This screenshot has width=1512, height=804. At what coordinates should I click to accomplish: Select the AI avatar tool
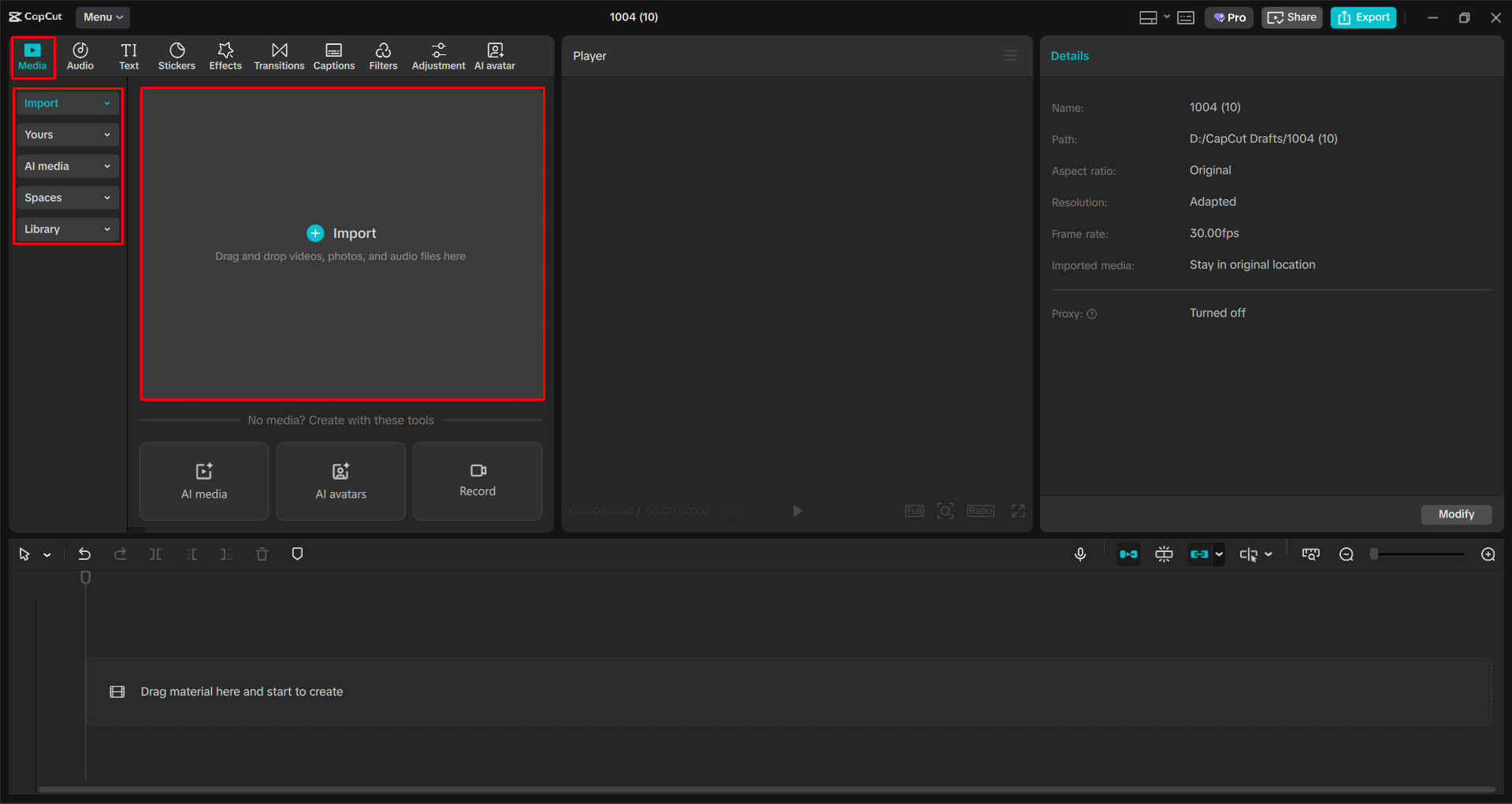(x=494, y=55)
